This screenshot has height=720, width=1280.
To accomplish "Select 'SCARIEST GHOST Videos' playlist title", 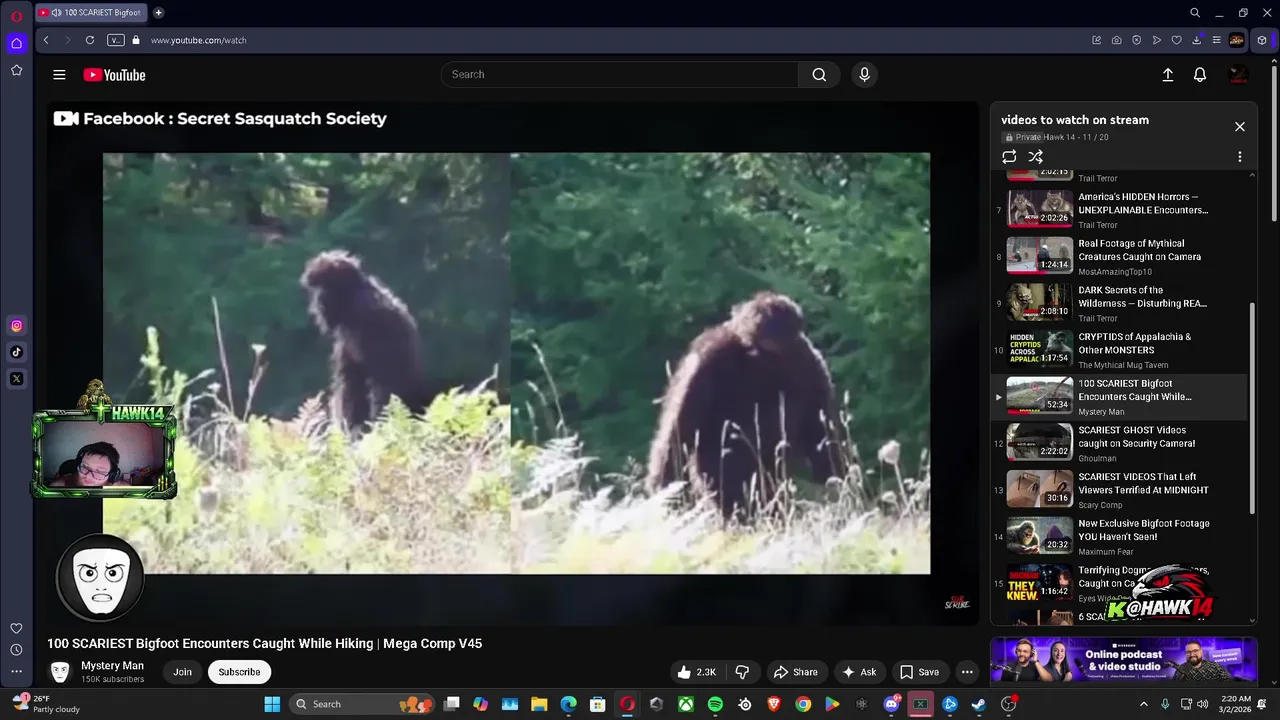I will click(1136, 437).
